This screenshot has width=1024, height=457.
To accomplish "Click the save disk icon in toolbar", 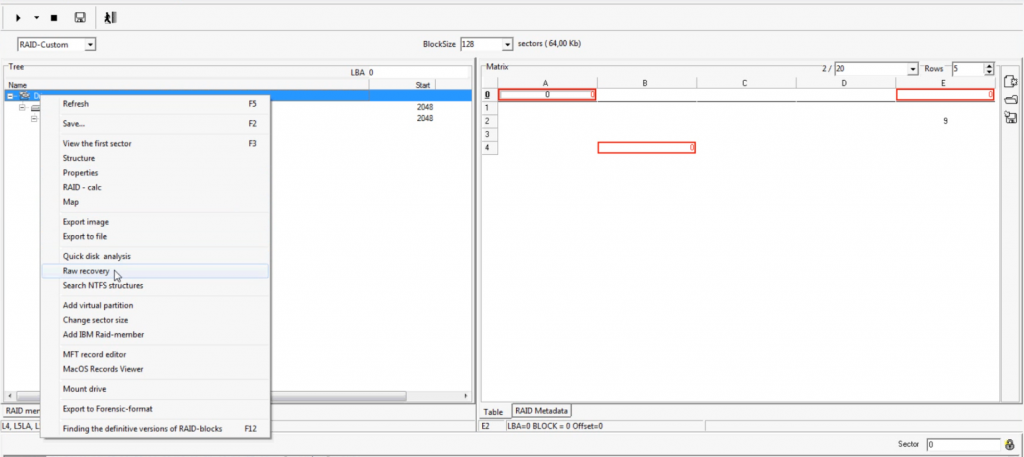I will 80,18.
